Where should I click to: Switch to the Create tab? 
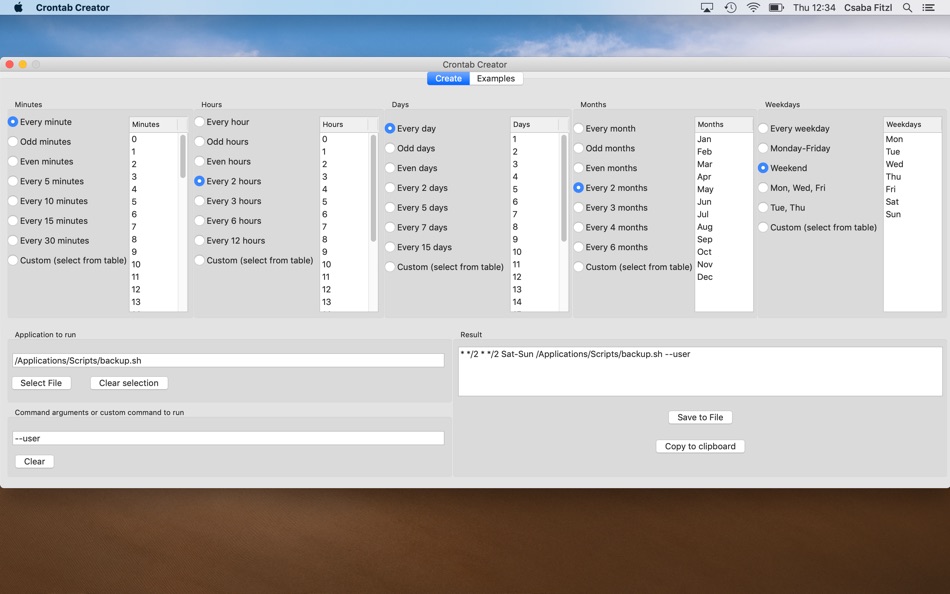coord(448,78)
